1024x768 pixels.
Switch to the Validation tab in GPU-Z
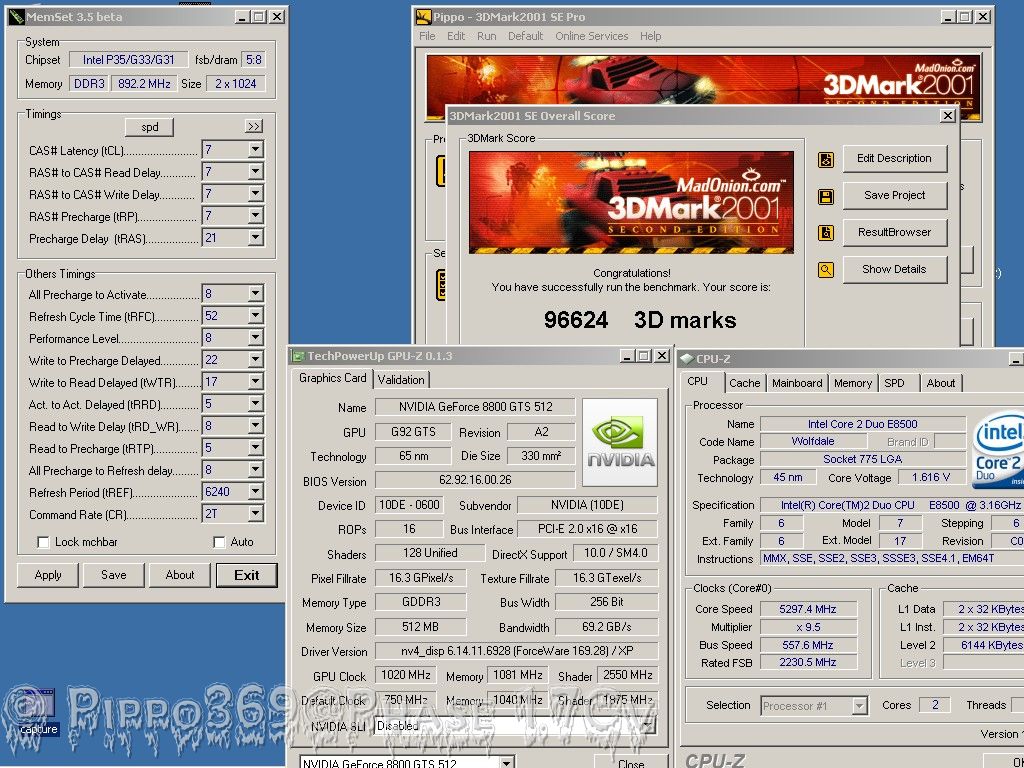click(401, 380)
